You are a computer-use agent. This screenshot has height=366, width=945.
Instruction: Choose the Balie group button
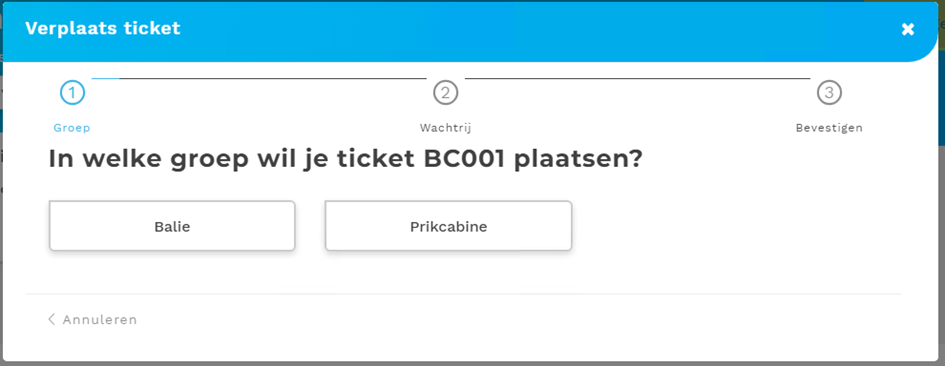tap(172, 226)
